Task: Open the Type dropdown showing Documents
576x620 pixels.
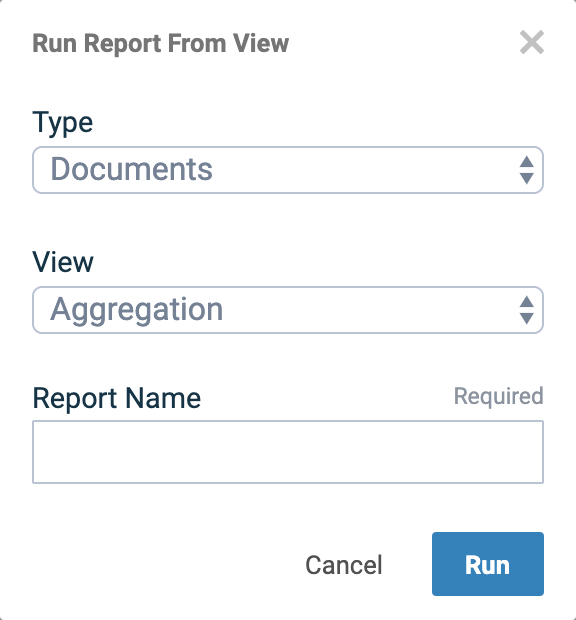Action: [x=288, y=170]
